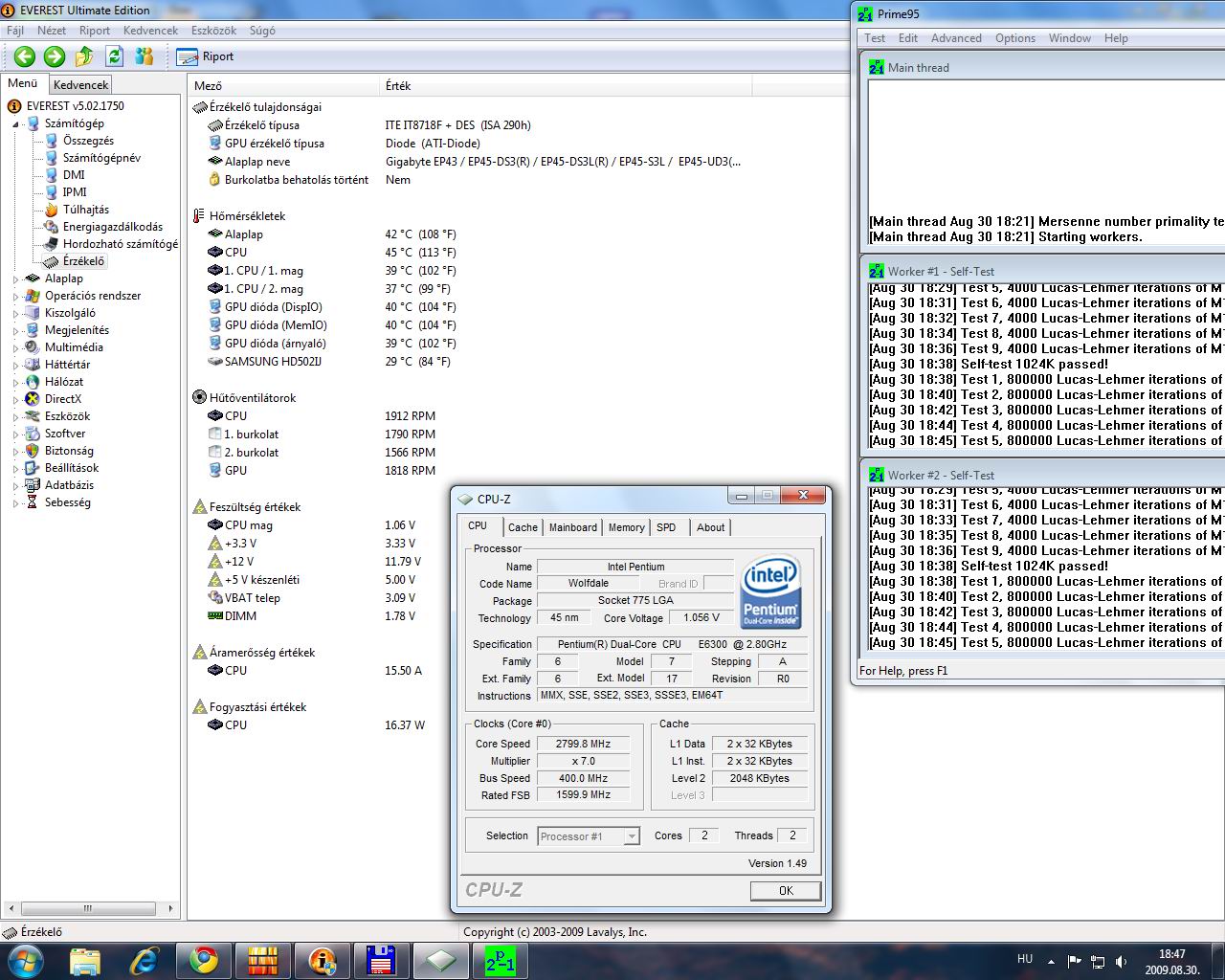Viewport: 1225px width, 980px height.
Task: Open the Eszközök menu in EVEREST
Action: pyautogui.click(x=213, y=31)
